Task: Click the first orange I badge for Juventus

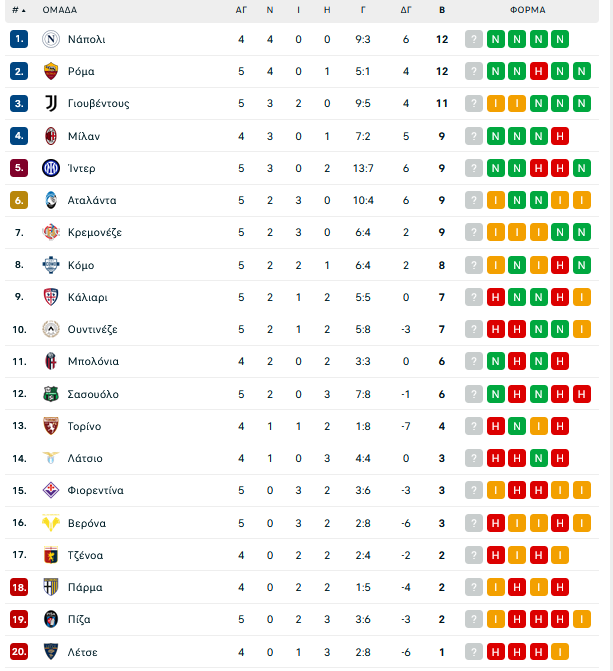Action: pos(496,103)
